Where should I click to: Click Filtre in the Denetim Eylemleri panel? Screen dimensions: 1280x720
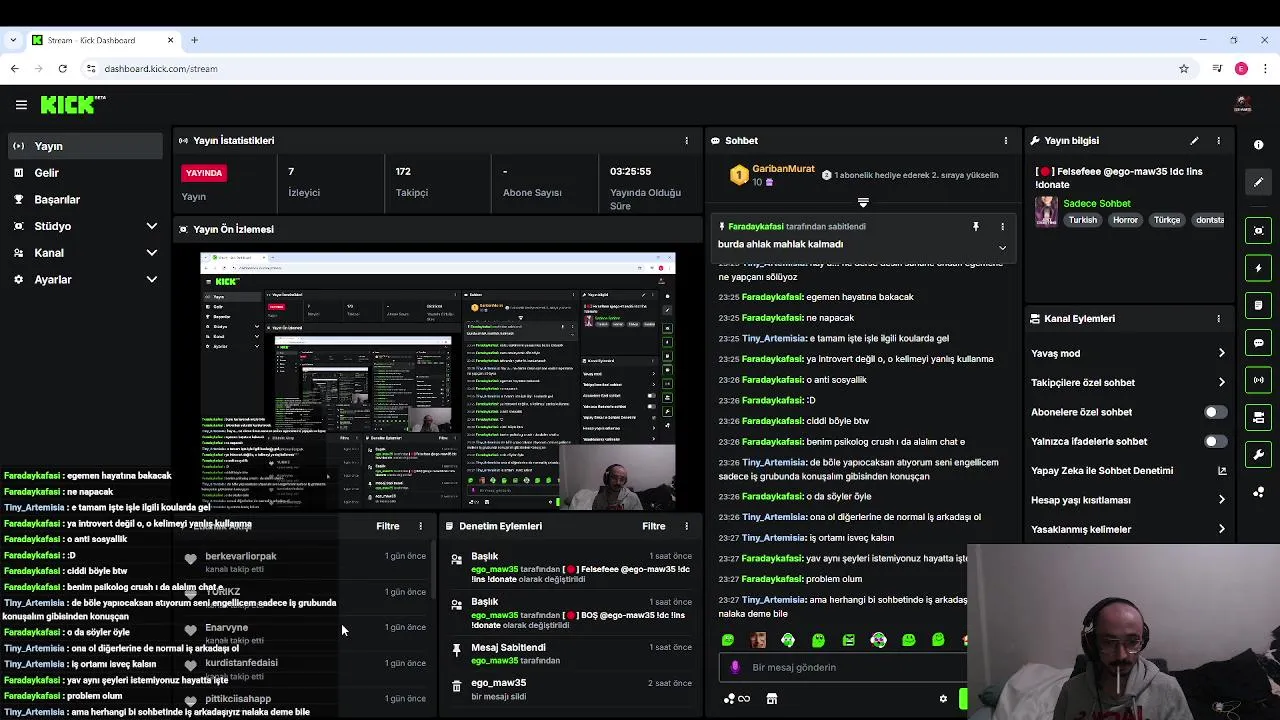(x=653, y=526)
